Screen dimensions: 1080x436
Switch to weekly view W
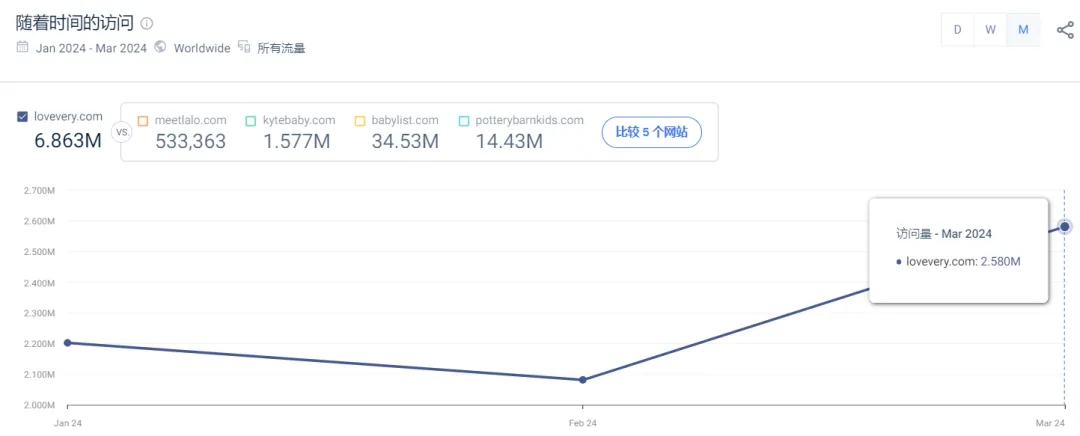coord(990,29)
